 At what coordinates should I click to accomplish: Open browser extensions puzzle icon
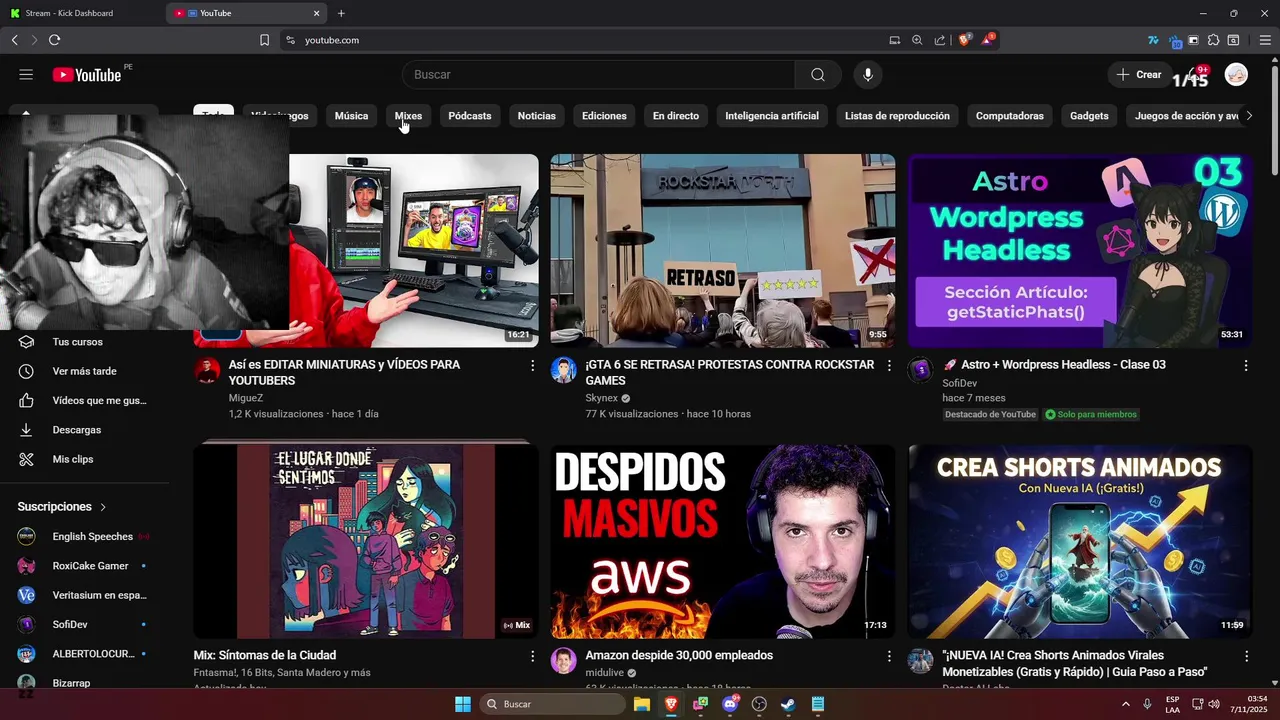tap(1213, 40)
